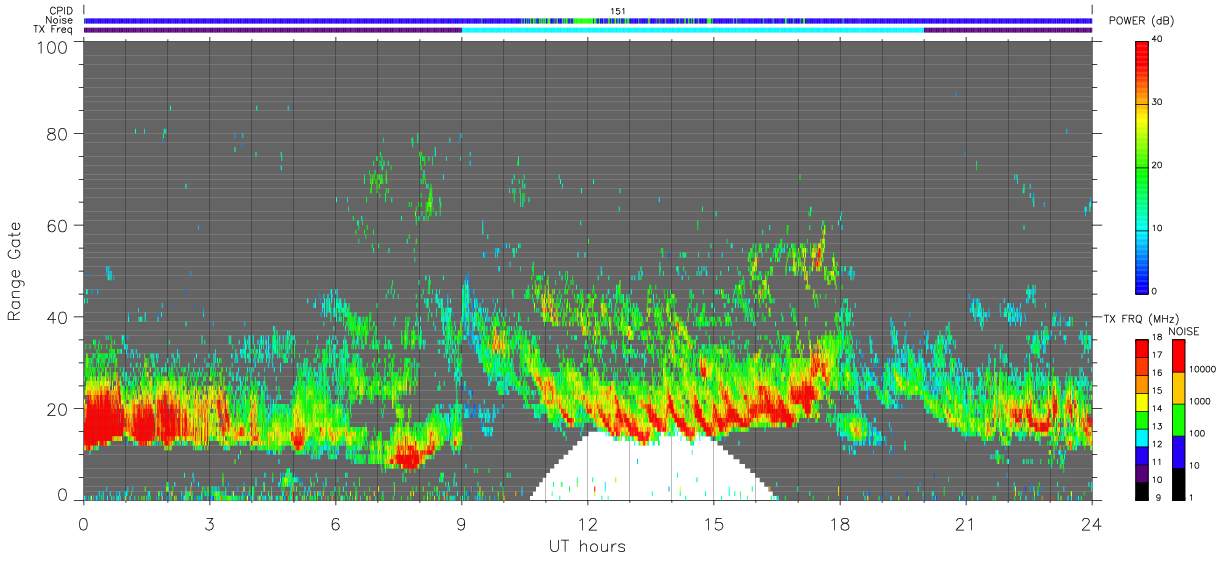Click the 16 label on the TX FRQ scale

click(x=1159, y=372)
